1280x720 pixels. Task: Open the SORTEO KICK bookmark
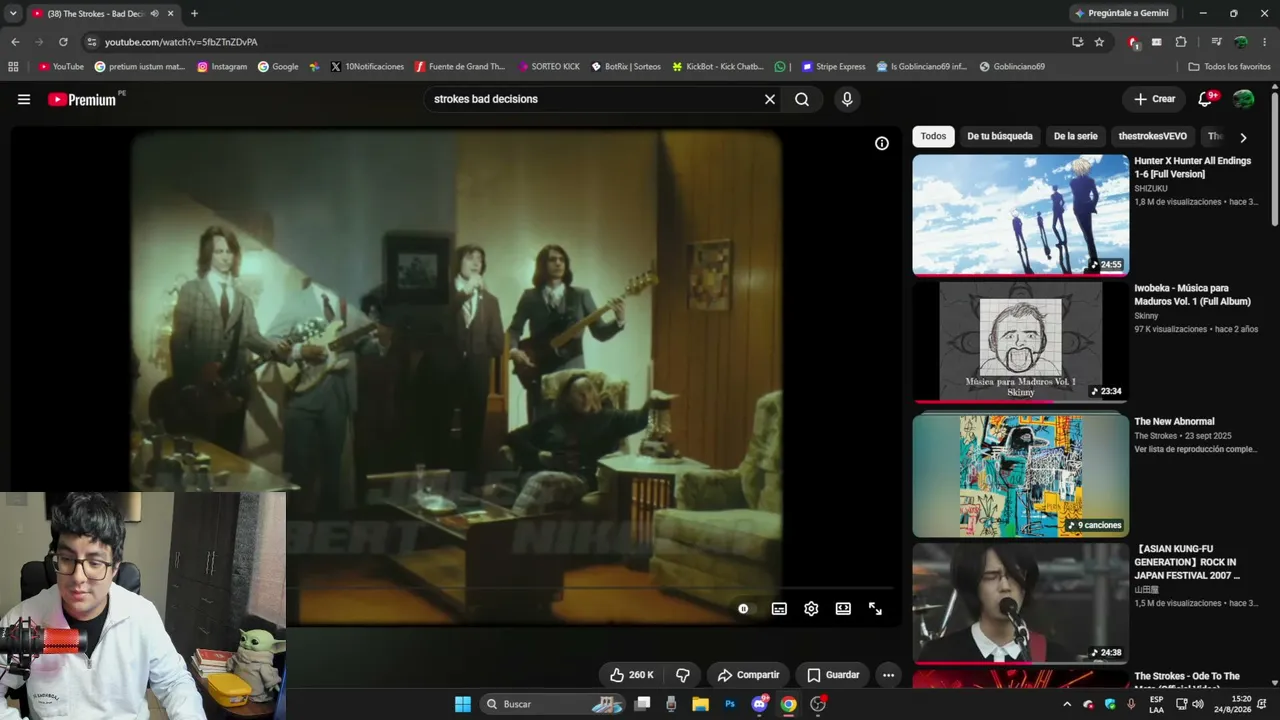(x=549, y=67)
